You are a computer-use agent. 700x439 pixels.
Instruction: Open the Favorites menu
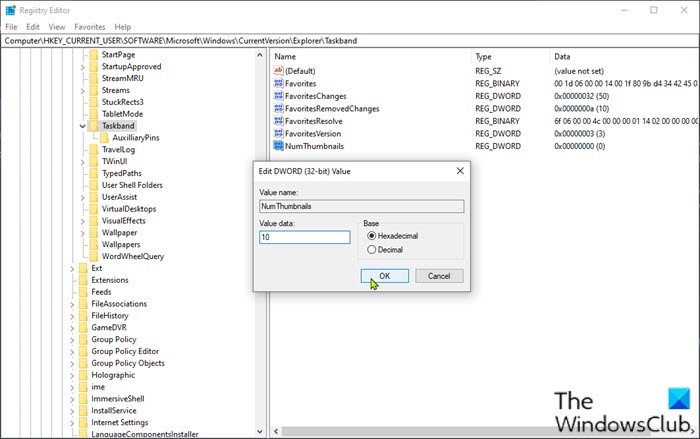pyautogui.click(x=88, y=26)
